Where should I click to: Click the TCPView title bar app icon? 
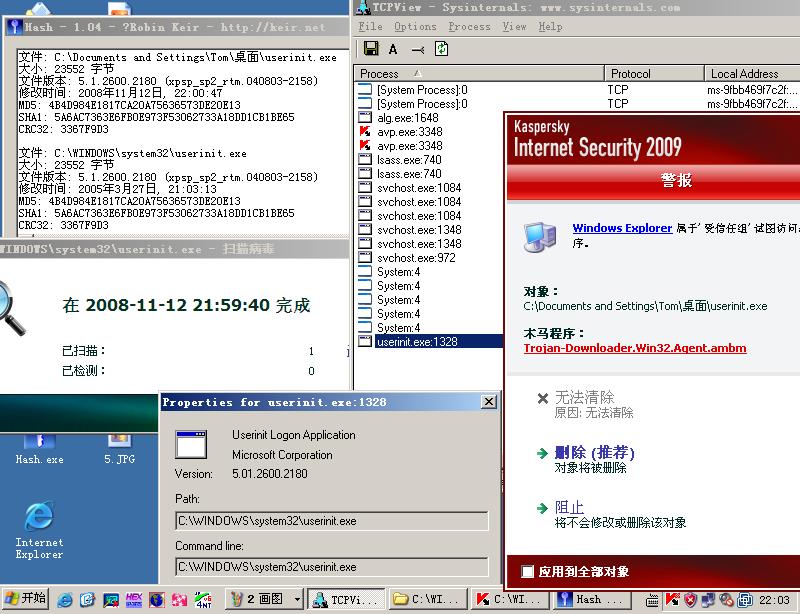coord(363,7)
